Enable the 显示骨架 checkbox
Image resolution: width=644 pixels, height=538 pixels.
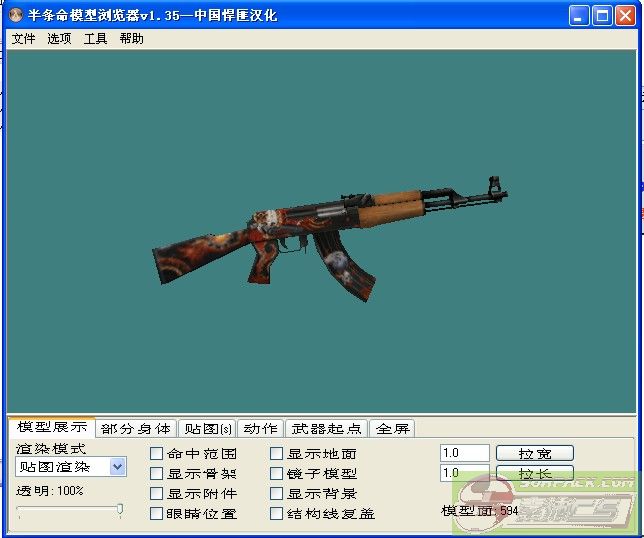[156, 474]
